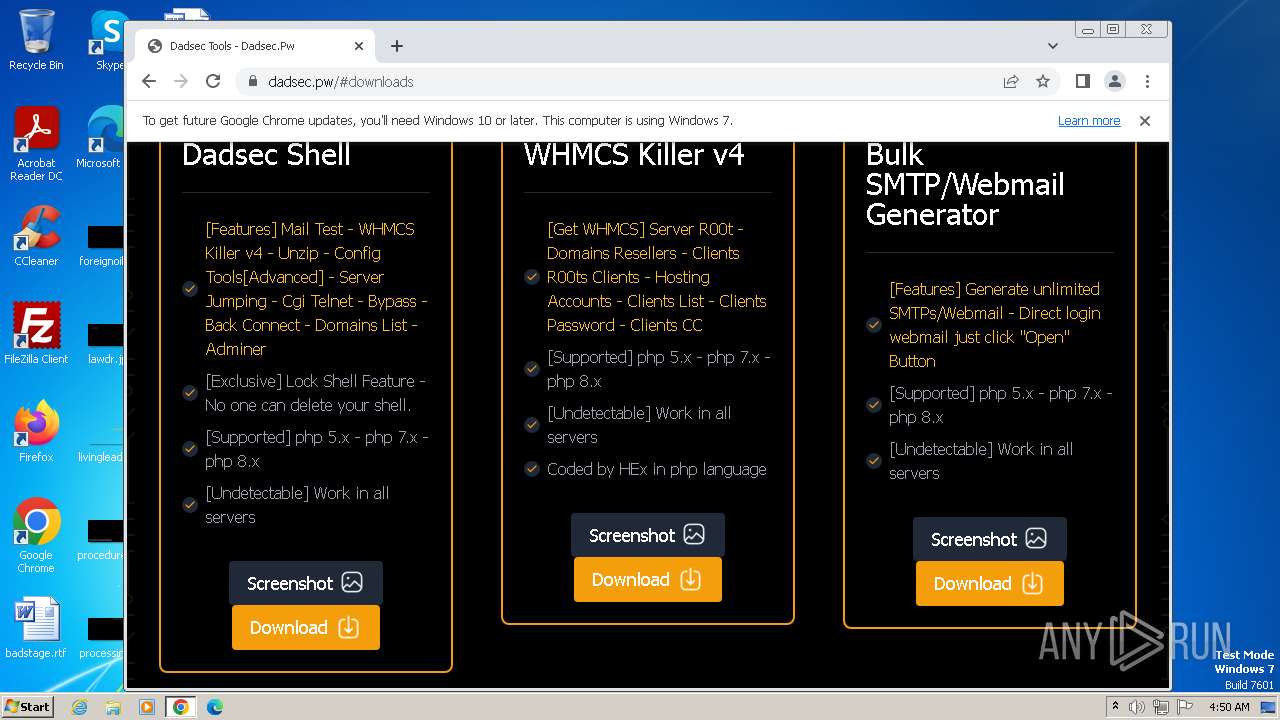Download WHMCS Killer v4
This screenshot has width=1280, height=720.
tap(648, 580)
